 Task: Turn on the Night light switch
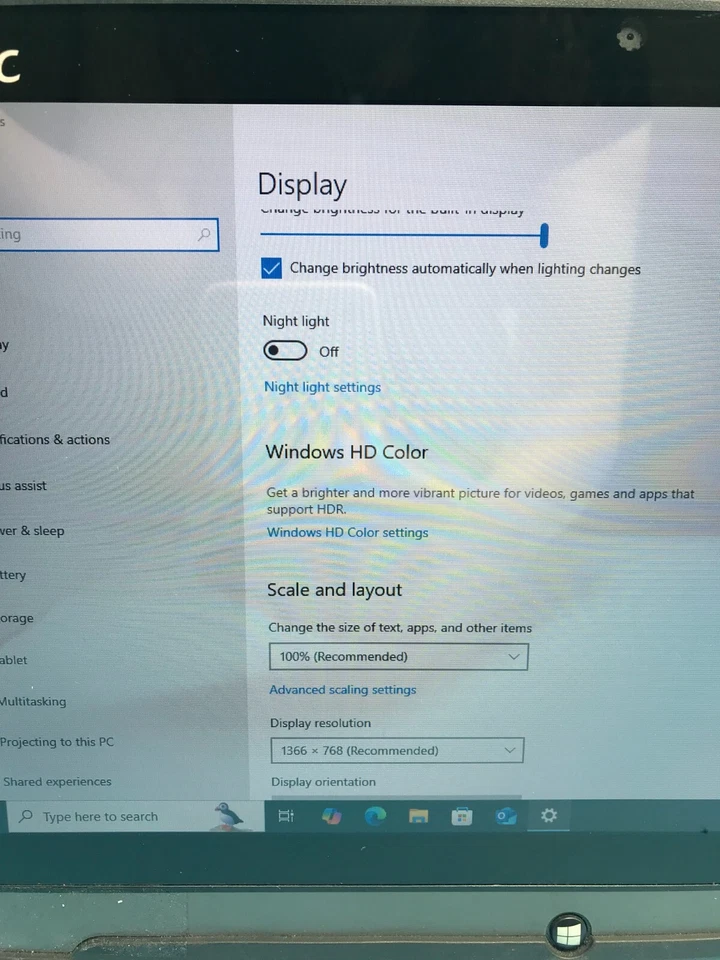285,351
